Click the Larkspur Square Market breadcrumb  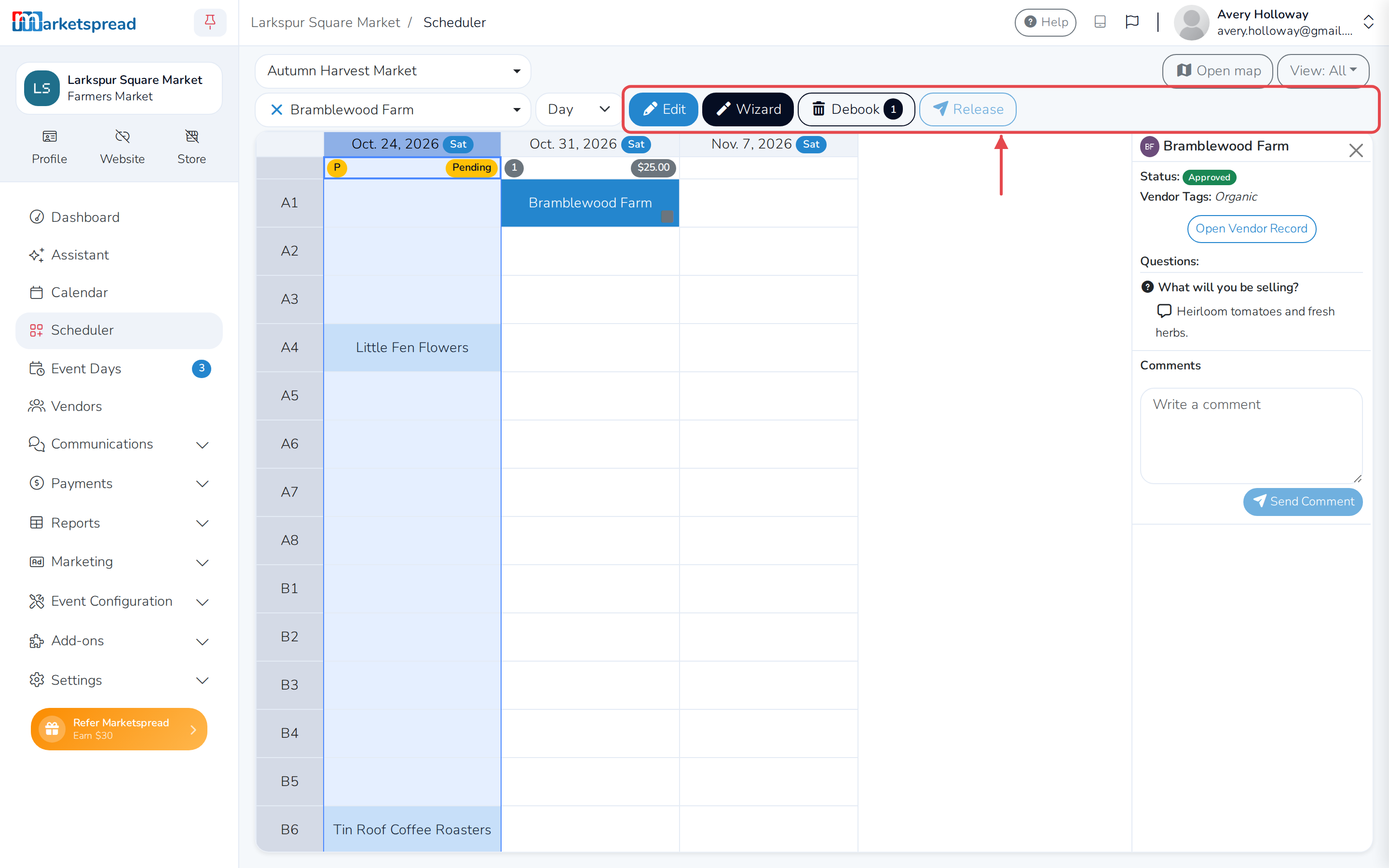click(x=326, y=22)
